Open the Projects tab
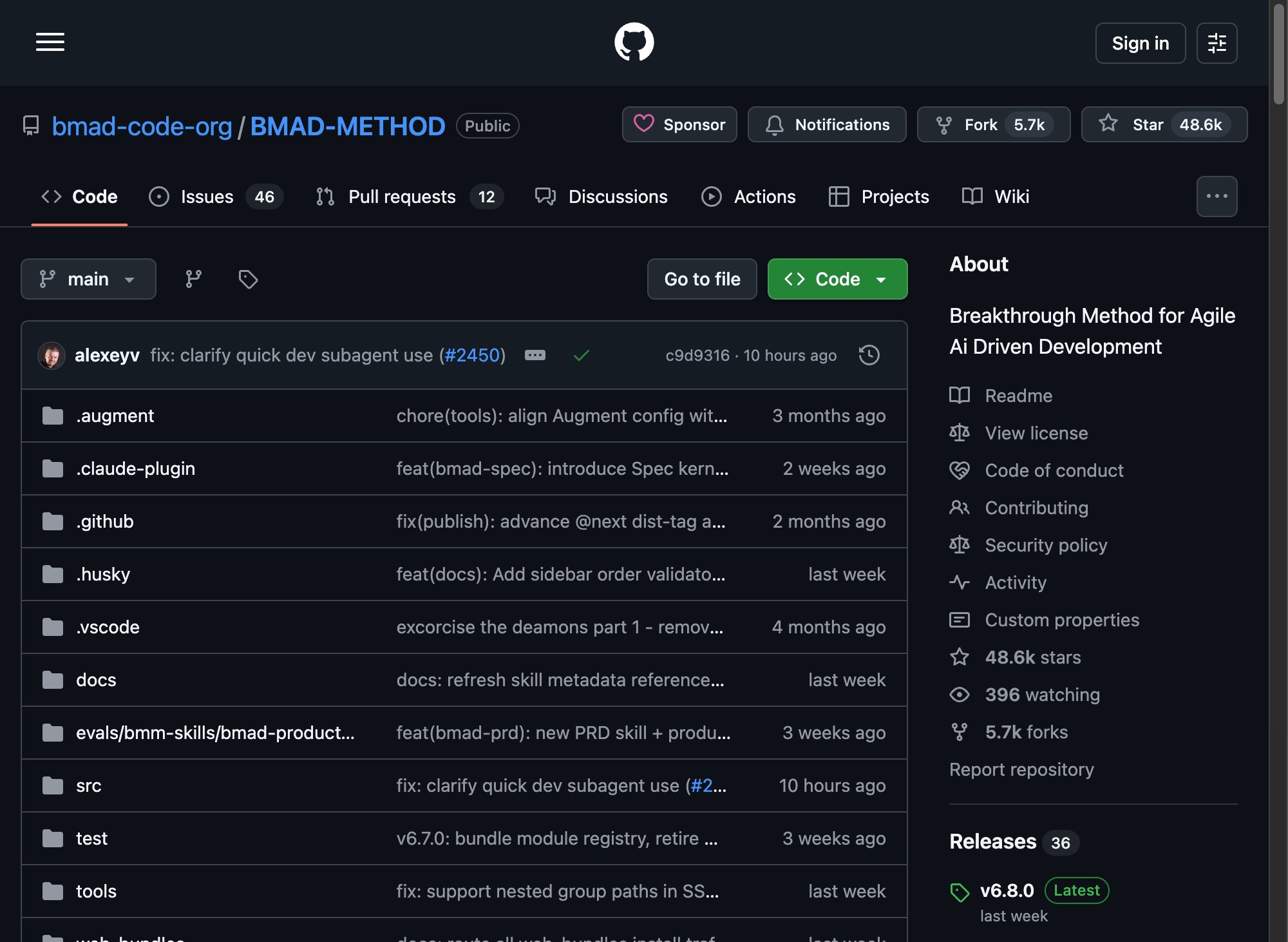This screenshot has width=1288, height=942. pyautogui.click(x=879, y=197)
